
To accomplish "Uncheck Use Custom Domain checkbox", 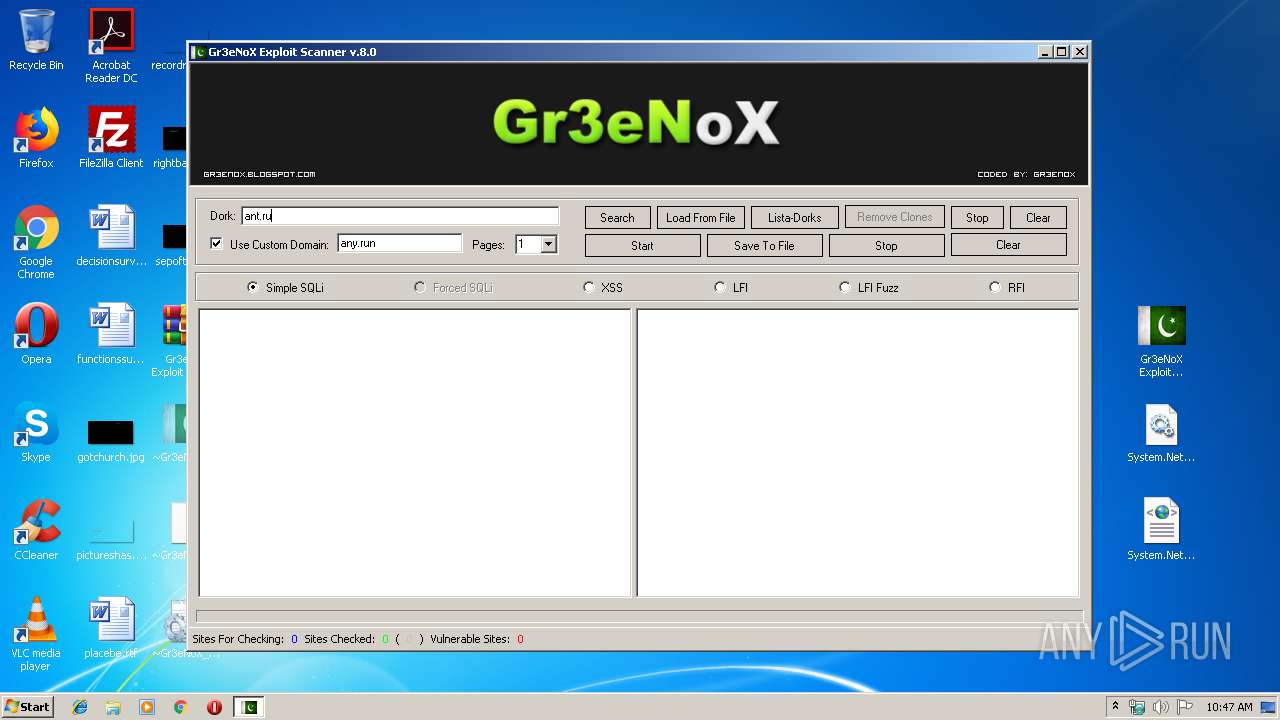I will pos(216,244).
